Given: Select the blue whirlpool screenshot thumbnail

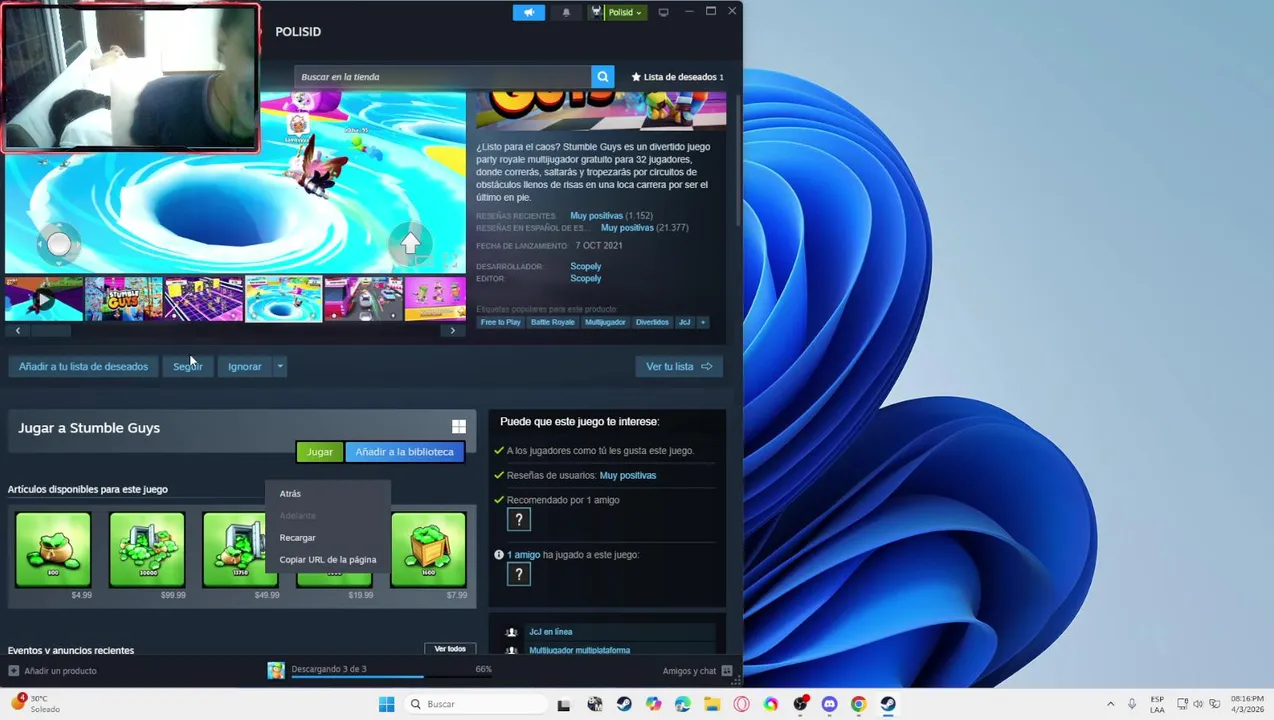Looking at the screenshot, I should point(284,299).
